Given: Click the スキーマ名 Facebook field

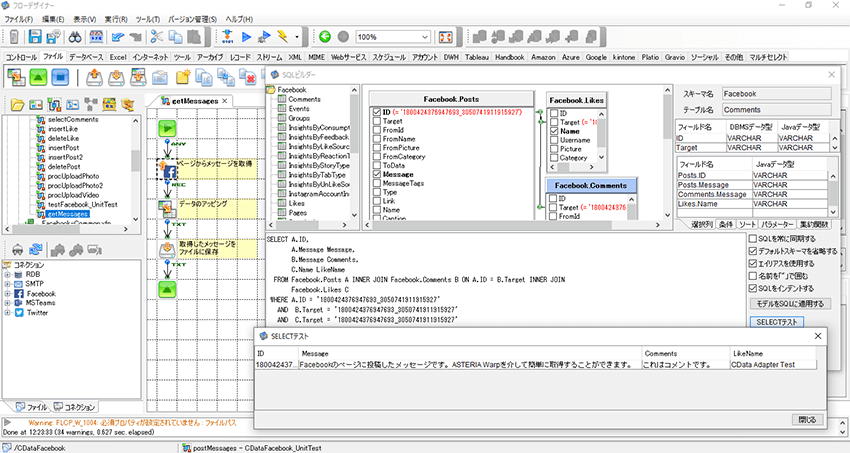Looking at the screenshot, I should click(777, 94).
